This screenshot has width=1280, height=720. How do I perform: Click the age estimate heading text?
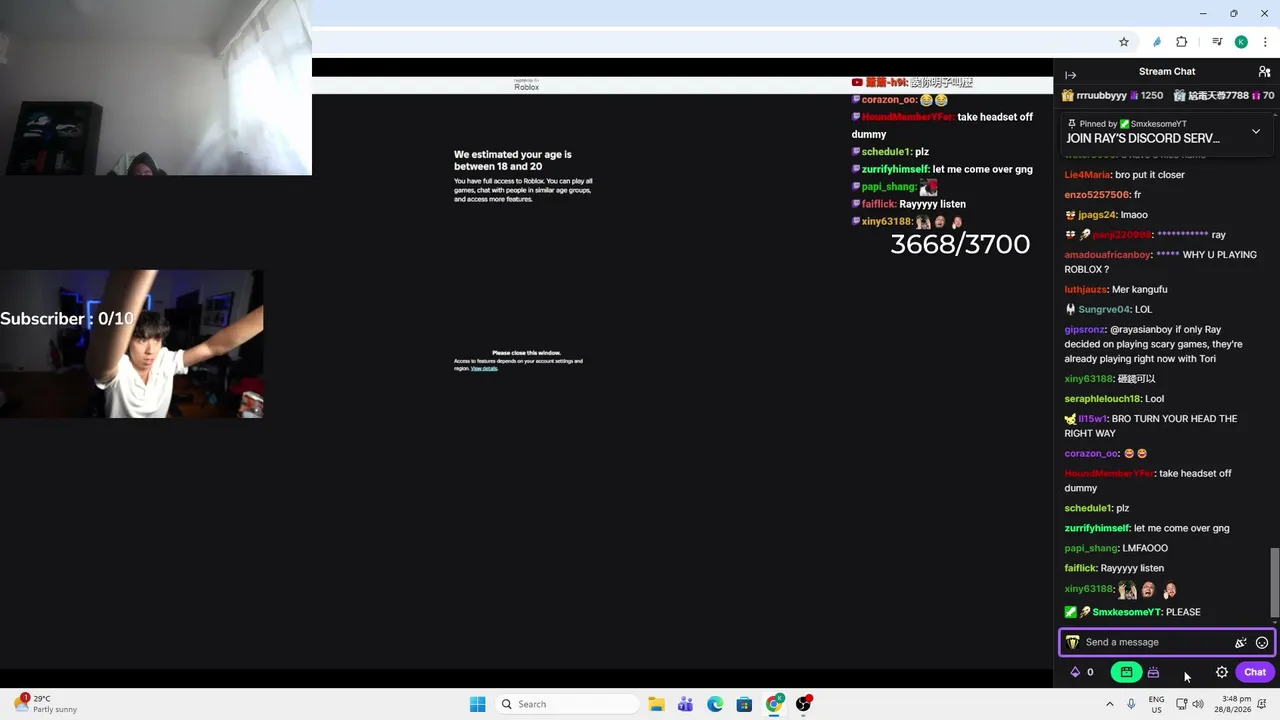point(513,160)
